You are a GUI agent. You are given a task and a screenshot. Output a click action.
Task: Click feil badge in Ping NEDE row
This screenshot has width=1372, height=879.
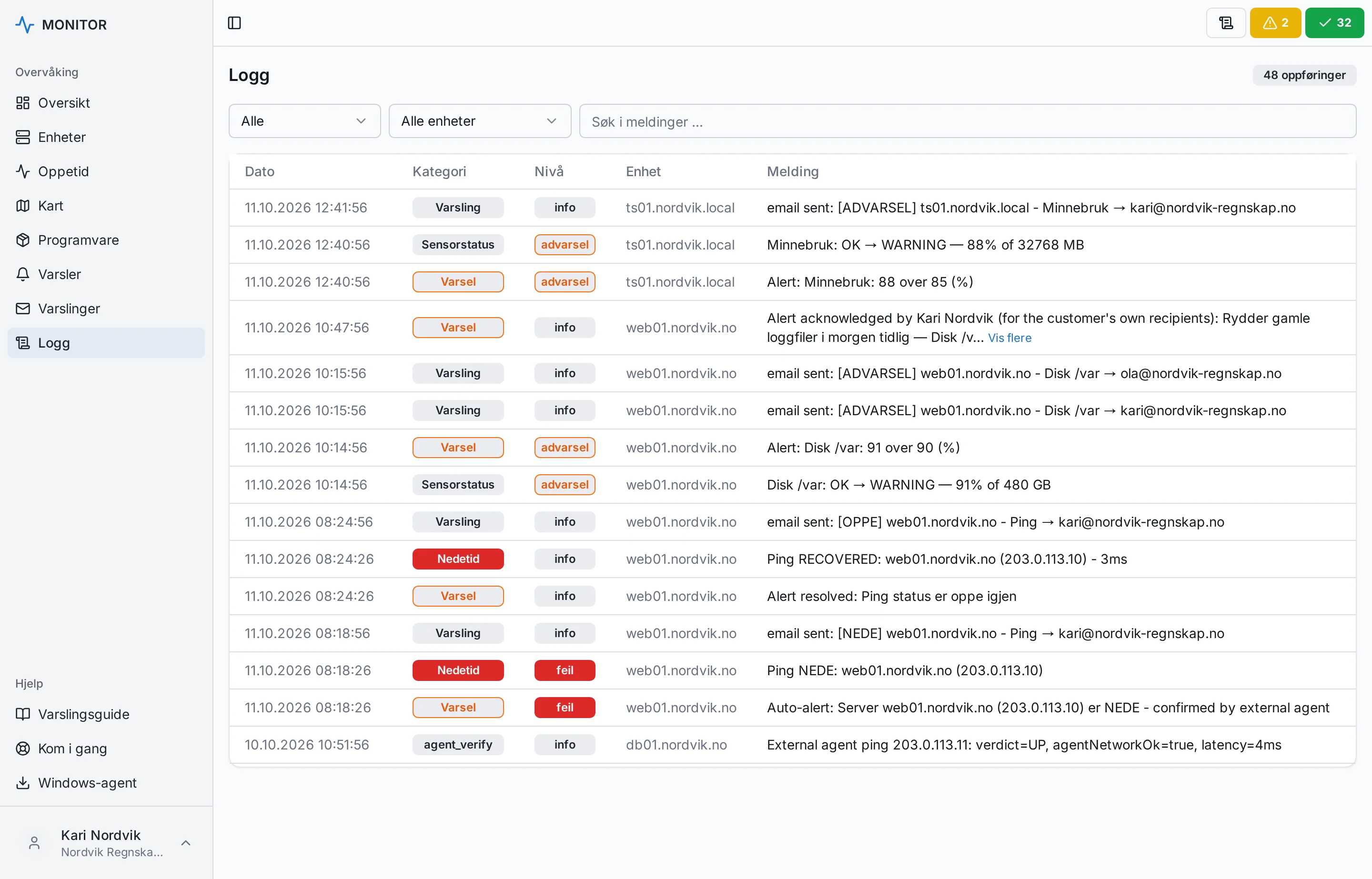pos(565,670)
